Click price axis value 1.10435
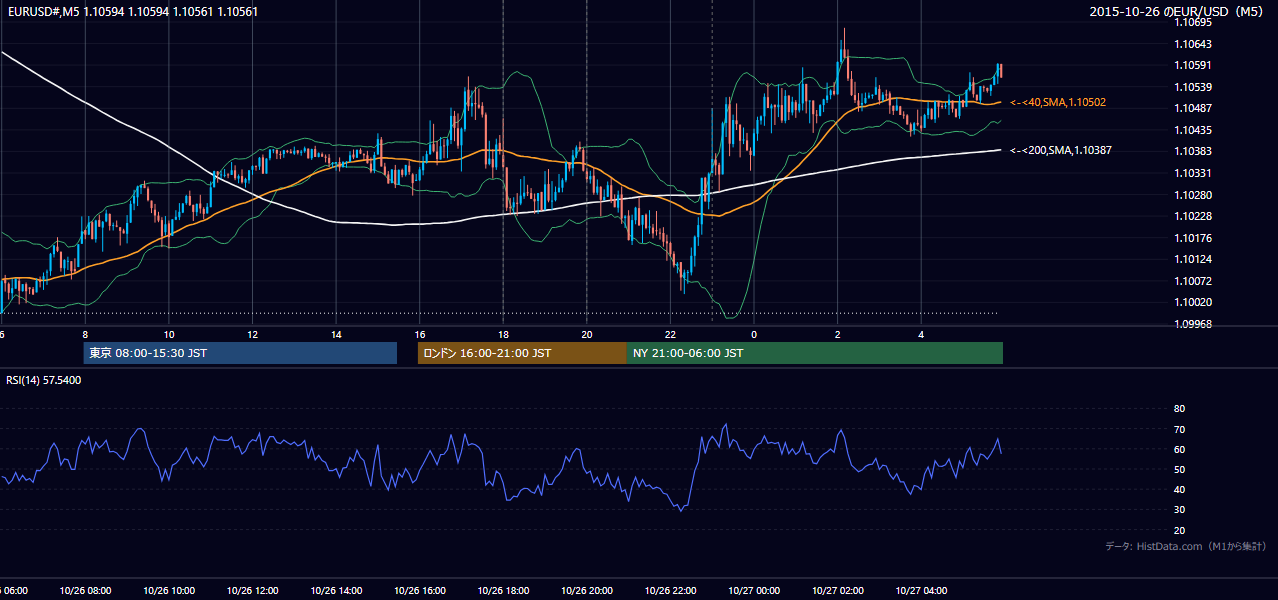 point(1193,130)
